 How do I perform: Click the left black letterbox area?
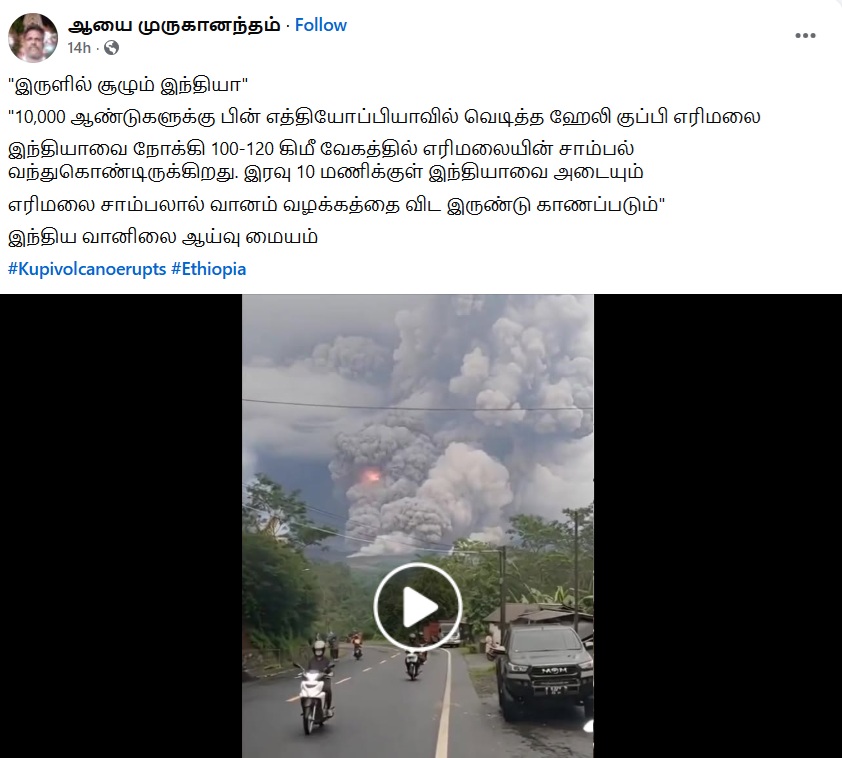pos(121,526)
